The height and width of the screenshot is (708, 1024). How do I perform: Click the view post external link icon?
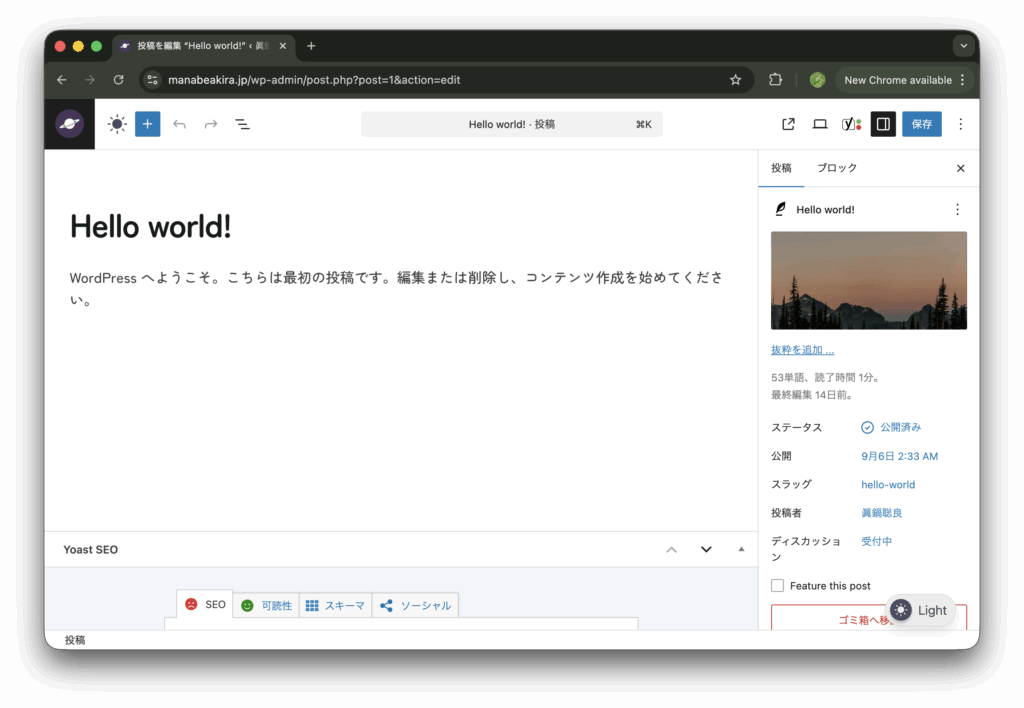click(x=788, y=124)
